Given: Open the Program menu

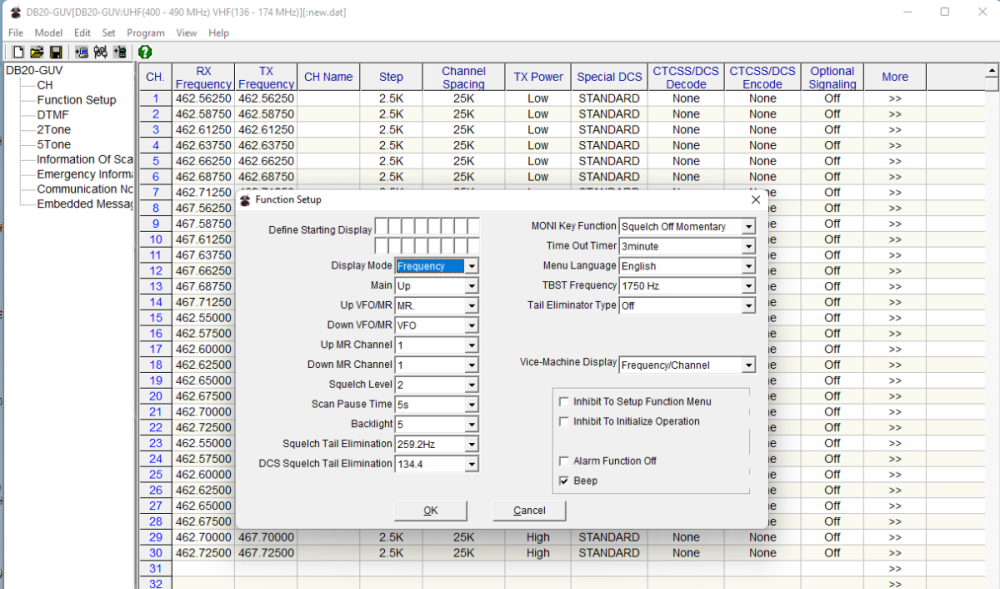Looking at the screenshot, I should tap(145, 33).
